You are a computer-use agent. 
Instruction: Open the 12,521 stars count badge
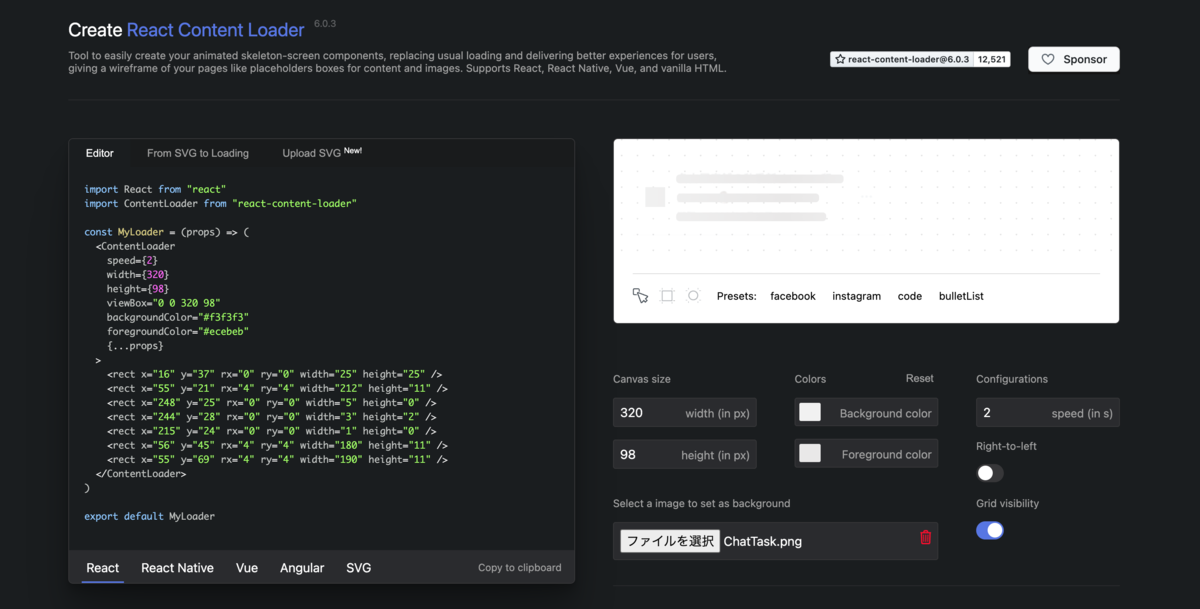coord(992,60)
